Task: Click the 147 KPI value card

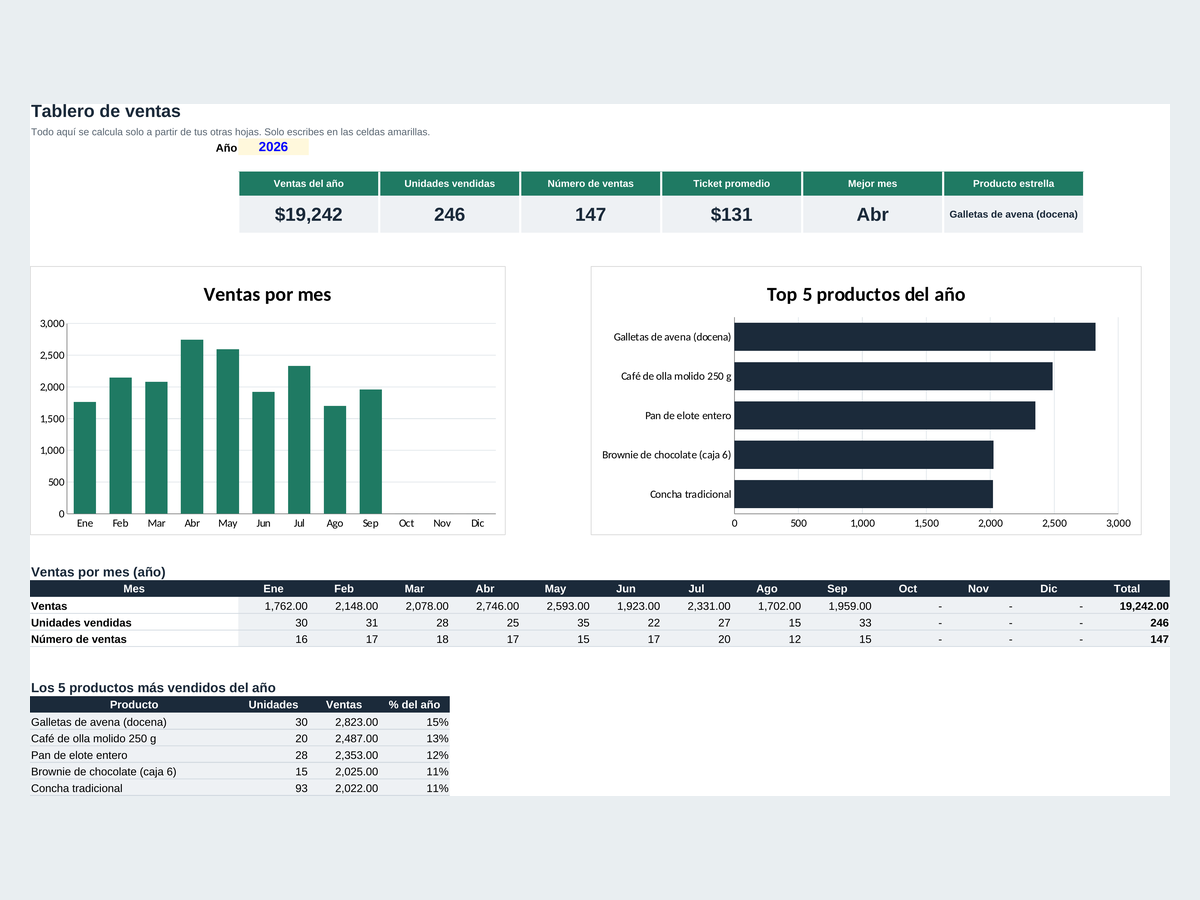Action: (x=591, y=214)
